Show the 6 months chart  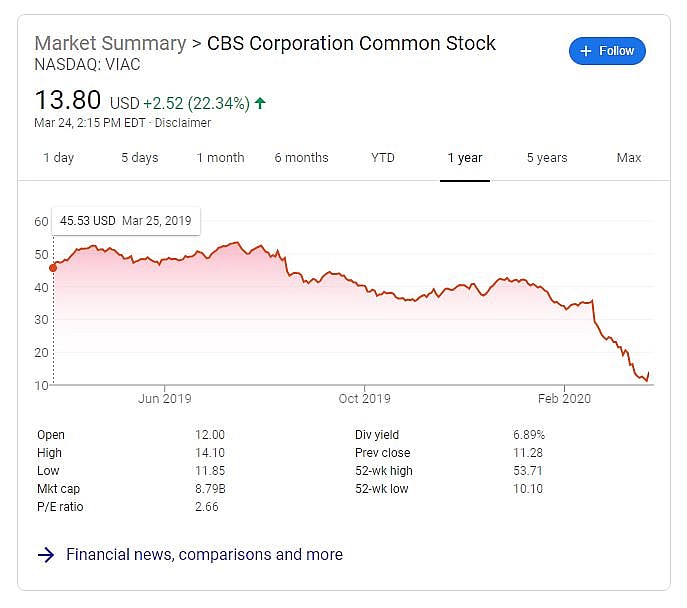(x=301, y=158)
